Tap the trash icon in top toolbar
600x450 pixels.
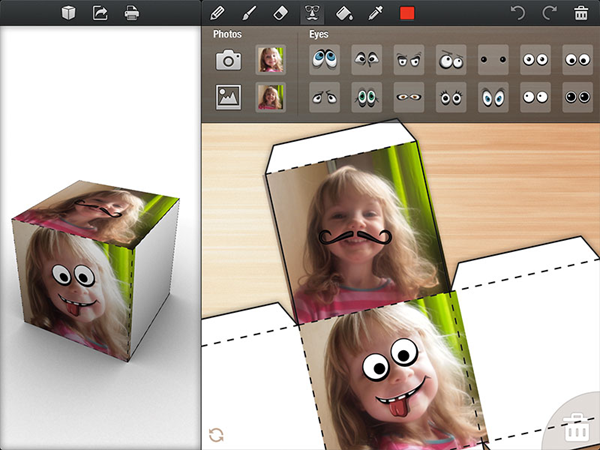(581, 13)
